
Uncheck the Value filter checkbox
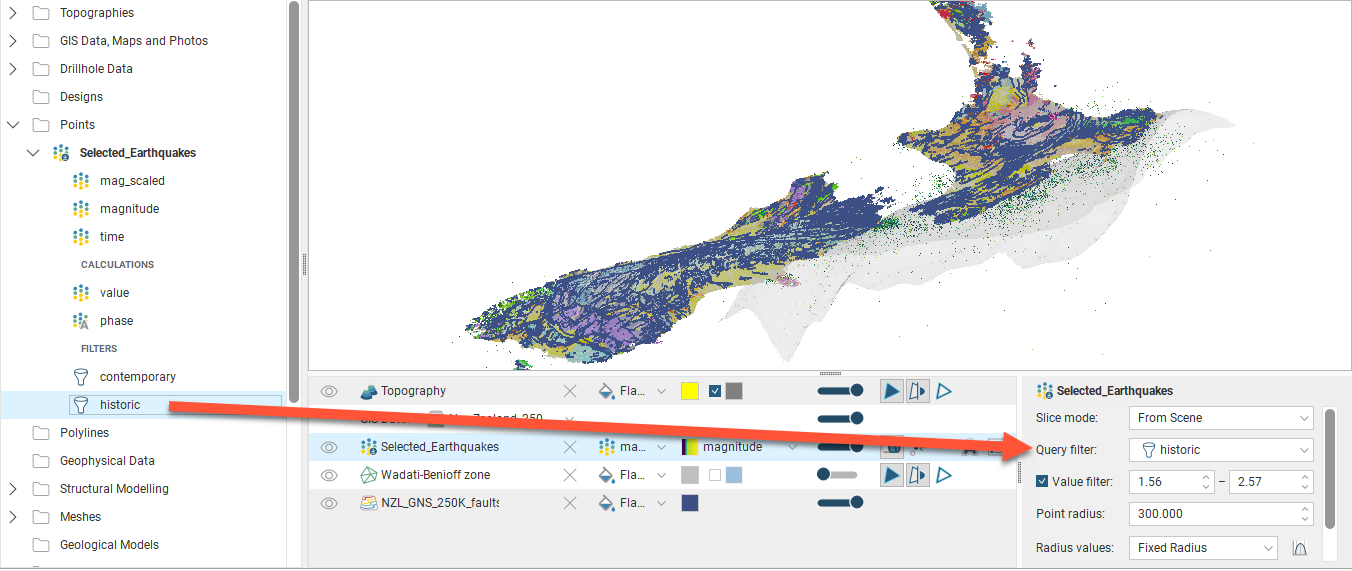(x=1043, y=482)
